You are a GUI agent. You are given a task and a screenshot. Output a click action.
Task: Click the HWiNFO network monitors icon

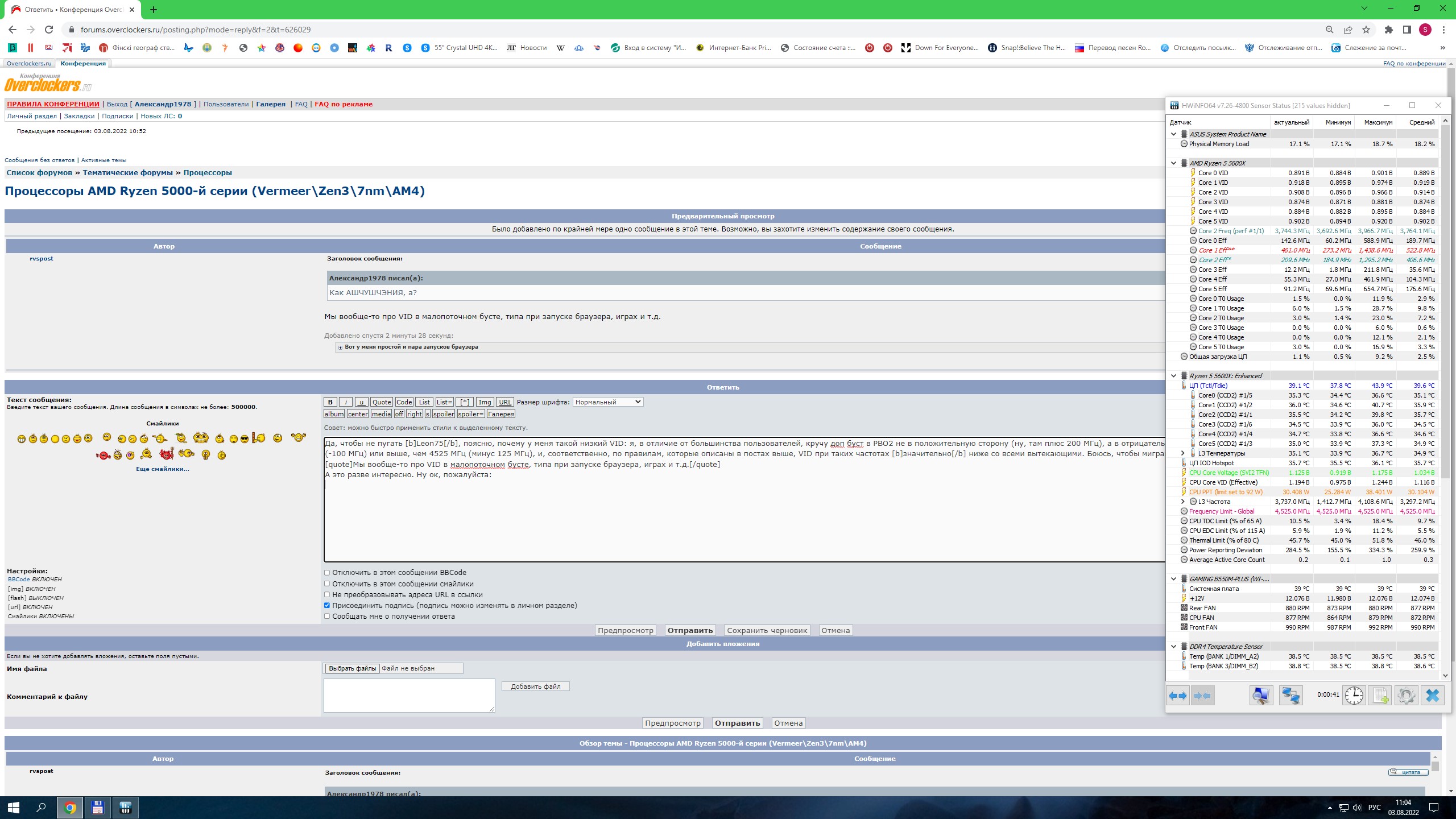pyautogui.click(x=1290, y=696)
